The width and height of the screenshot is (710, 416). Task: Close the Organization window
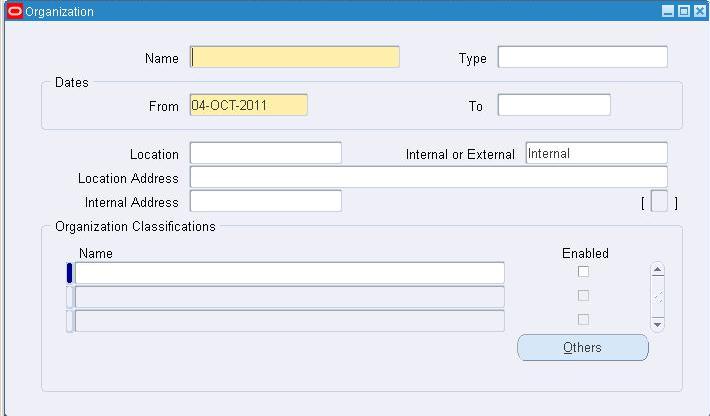[x=700, y=11]
